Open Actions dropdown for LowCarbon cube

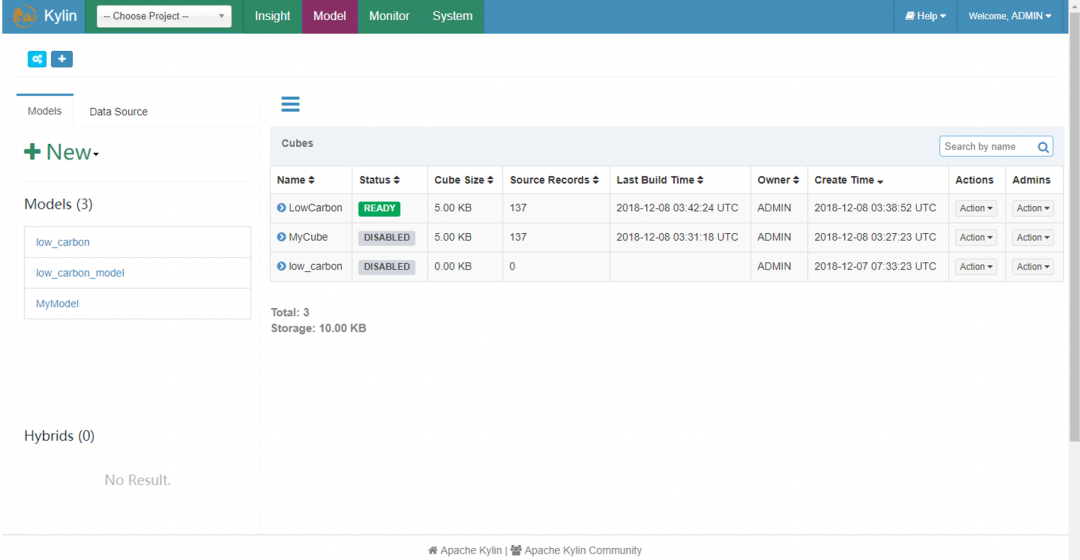click(x=976, y=208)
